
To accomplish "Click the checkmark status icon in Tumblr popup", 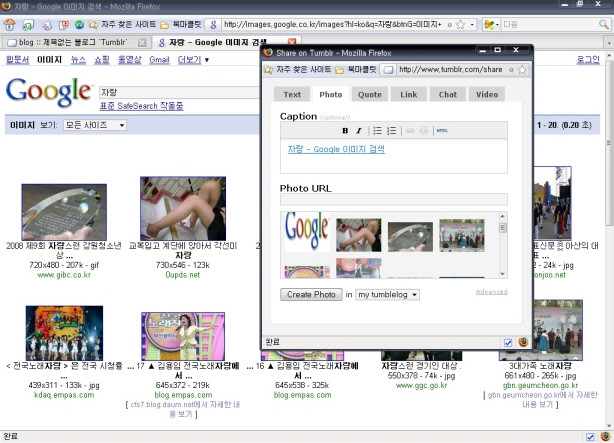I will (508, 343).
